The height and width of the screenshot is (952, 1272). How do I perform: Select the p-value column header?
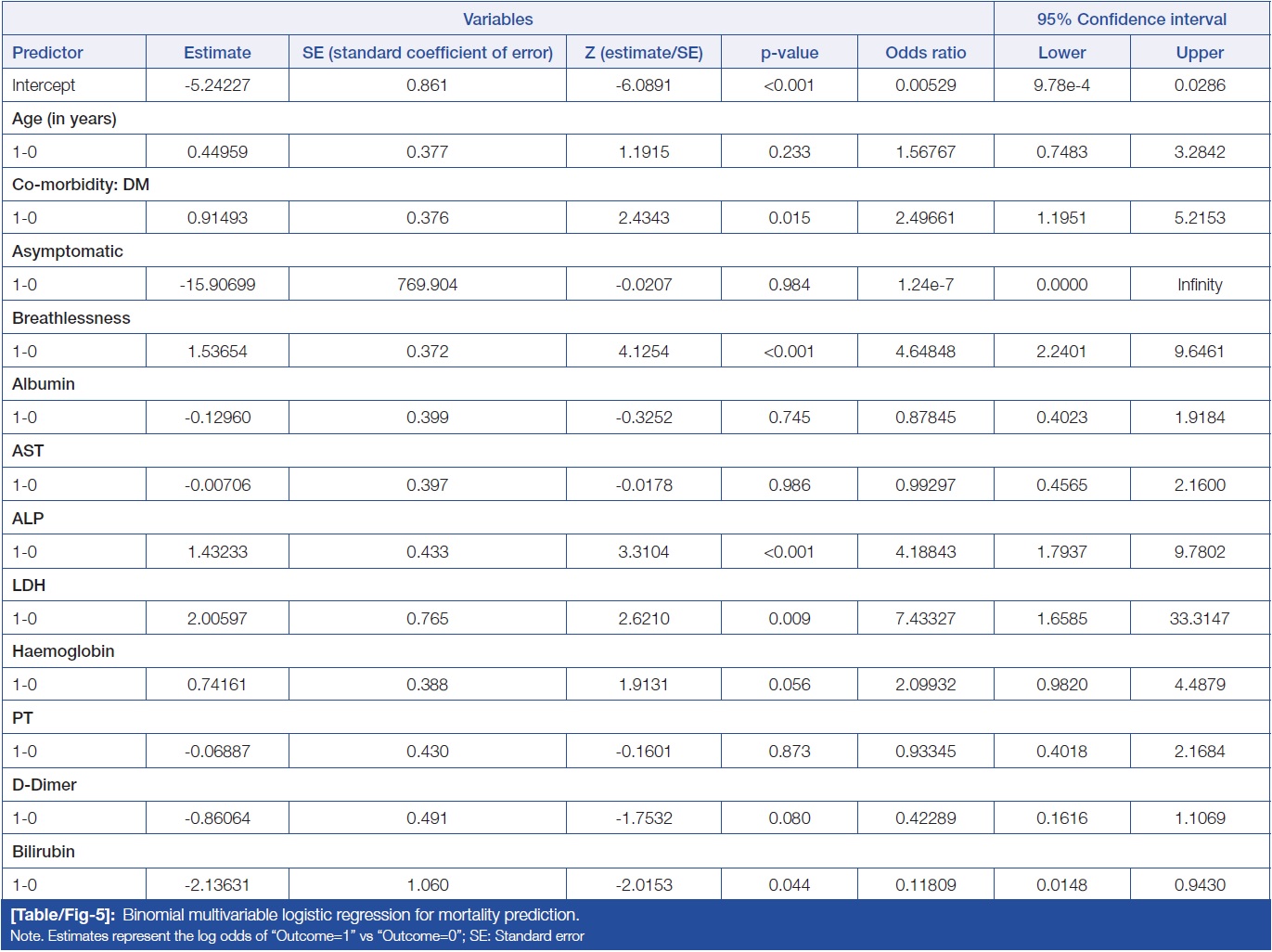[x=789, y=53]
